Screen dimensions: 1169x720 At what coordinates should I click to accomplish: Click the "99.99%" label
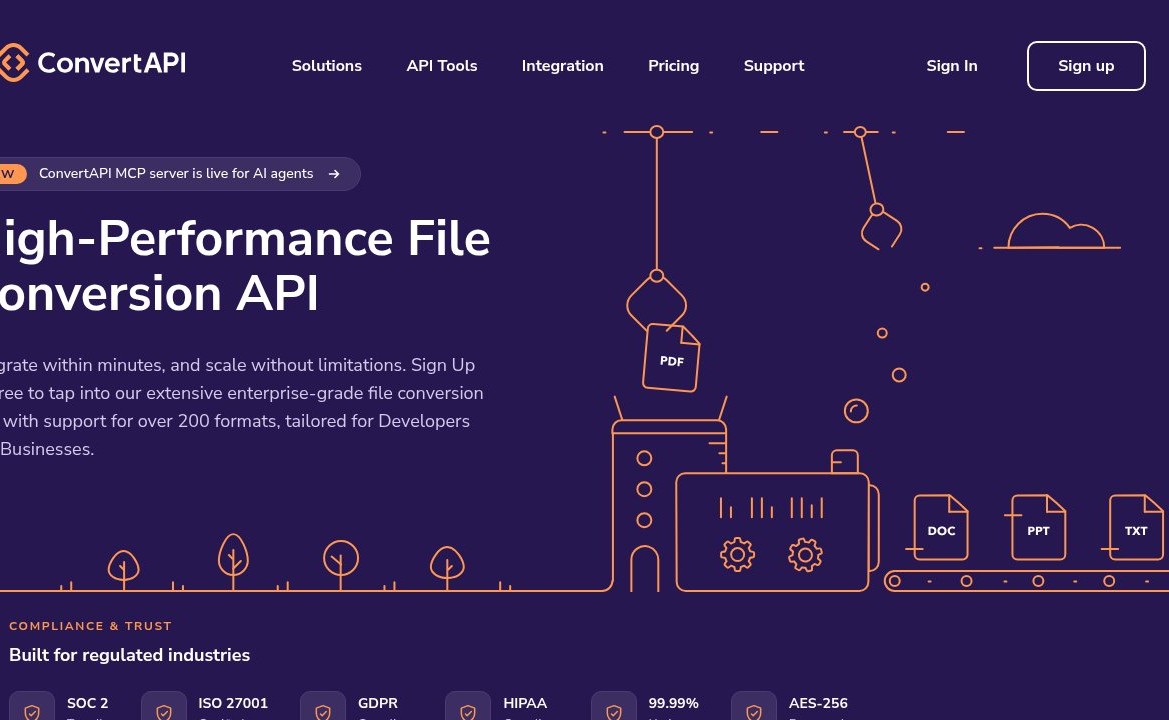[673, 703]
